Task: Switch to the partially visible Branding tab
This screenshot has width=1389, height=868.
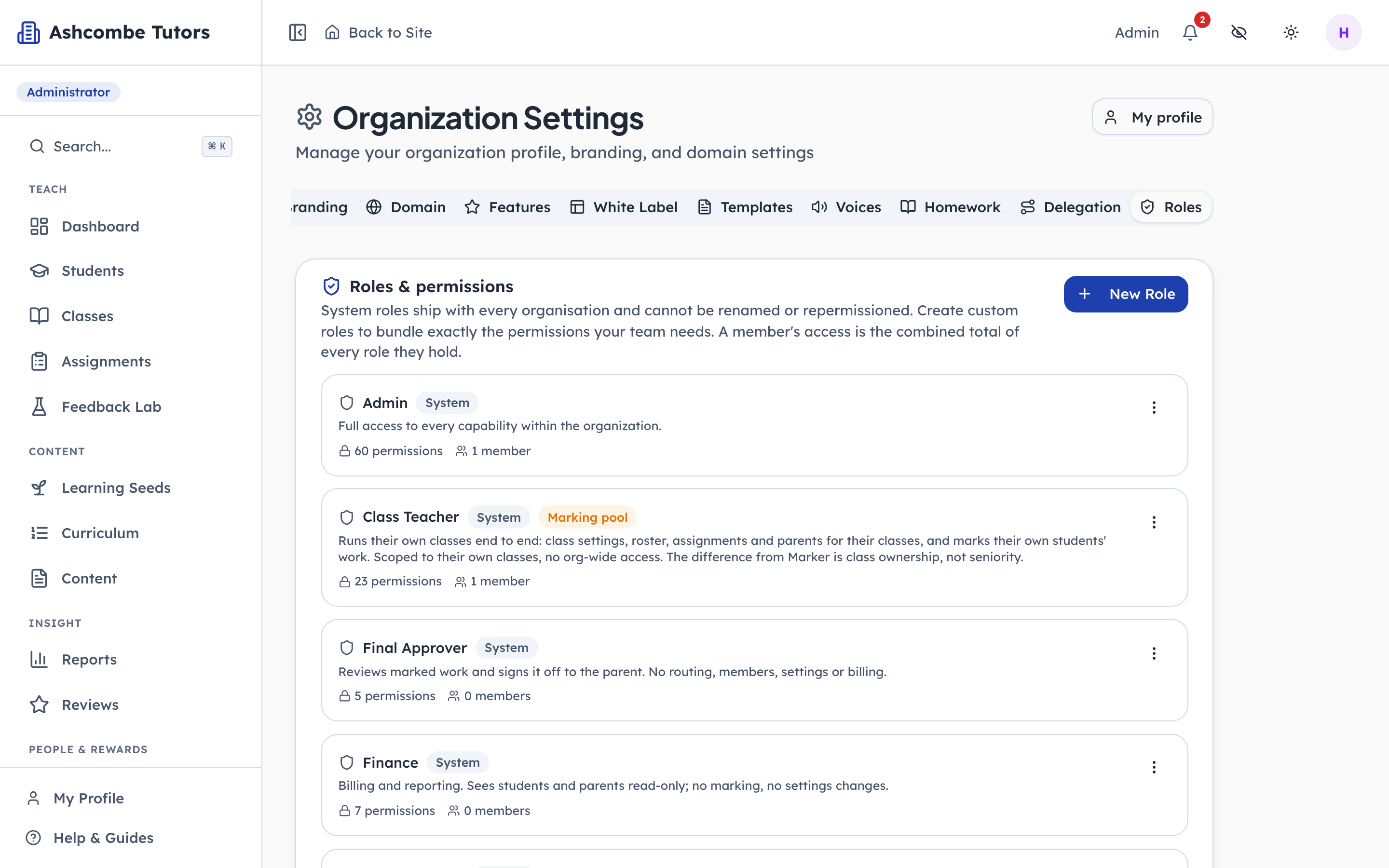Action: pos(320,207)
